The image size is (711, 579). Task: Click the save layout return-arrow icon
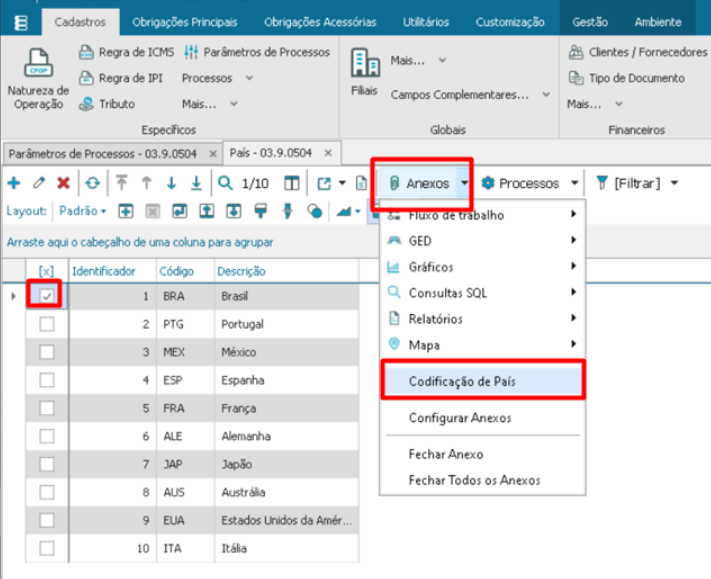(x=180, y=211)
